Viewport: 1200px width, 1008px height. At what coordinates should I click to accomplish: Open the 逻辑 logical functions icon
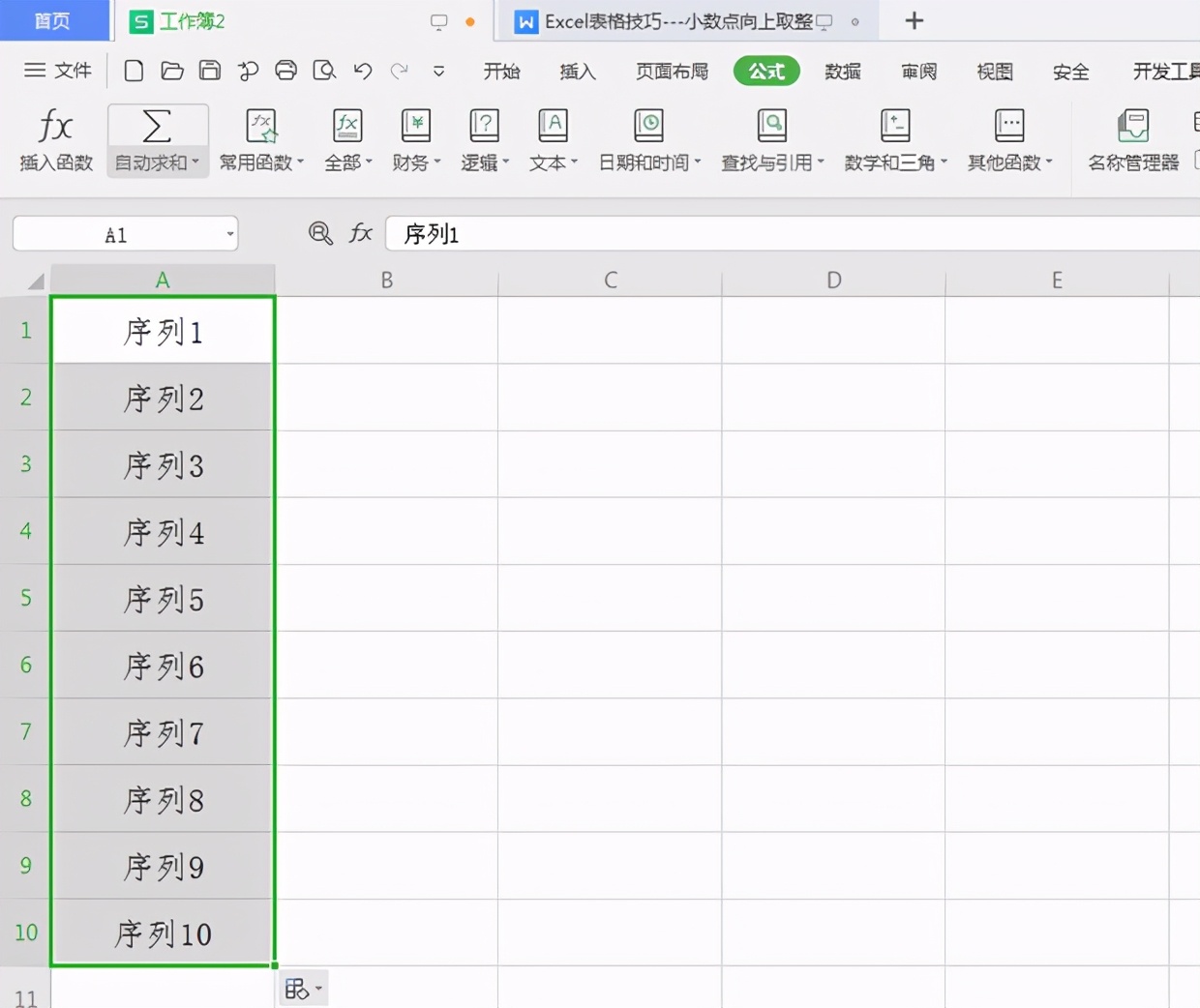[x=484, y=126]
